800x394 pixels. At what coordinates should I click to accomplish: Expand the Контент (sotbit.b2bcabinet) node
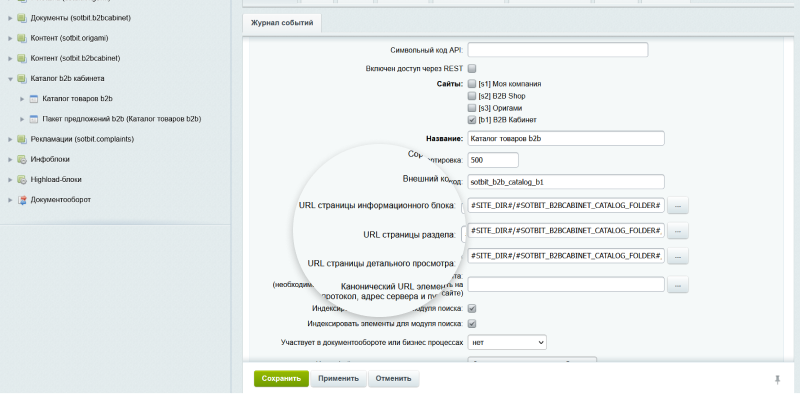[x=10, y=59]
